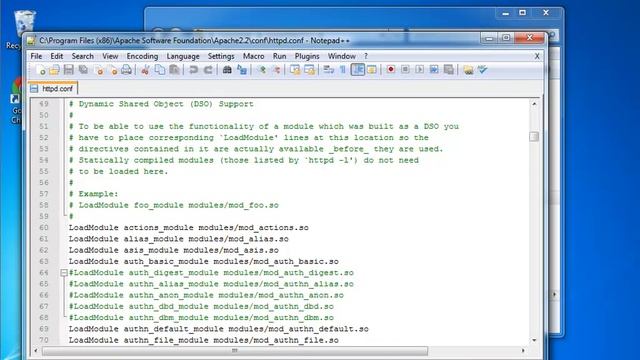Open the Edit menu
640x360 pixels.
56,56
